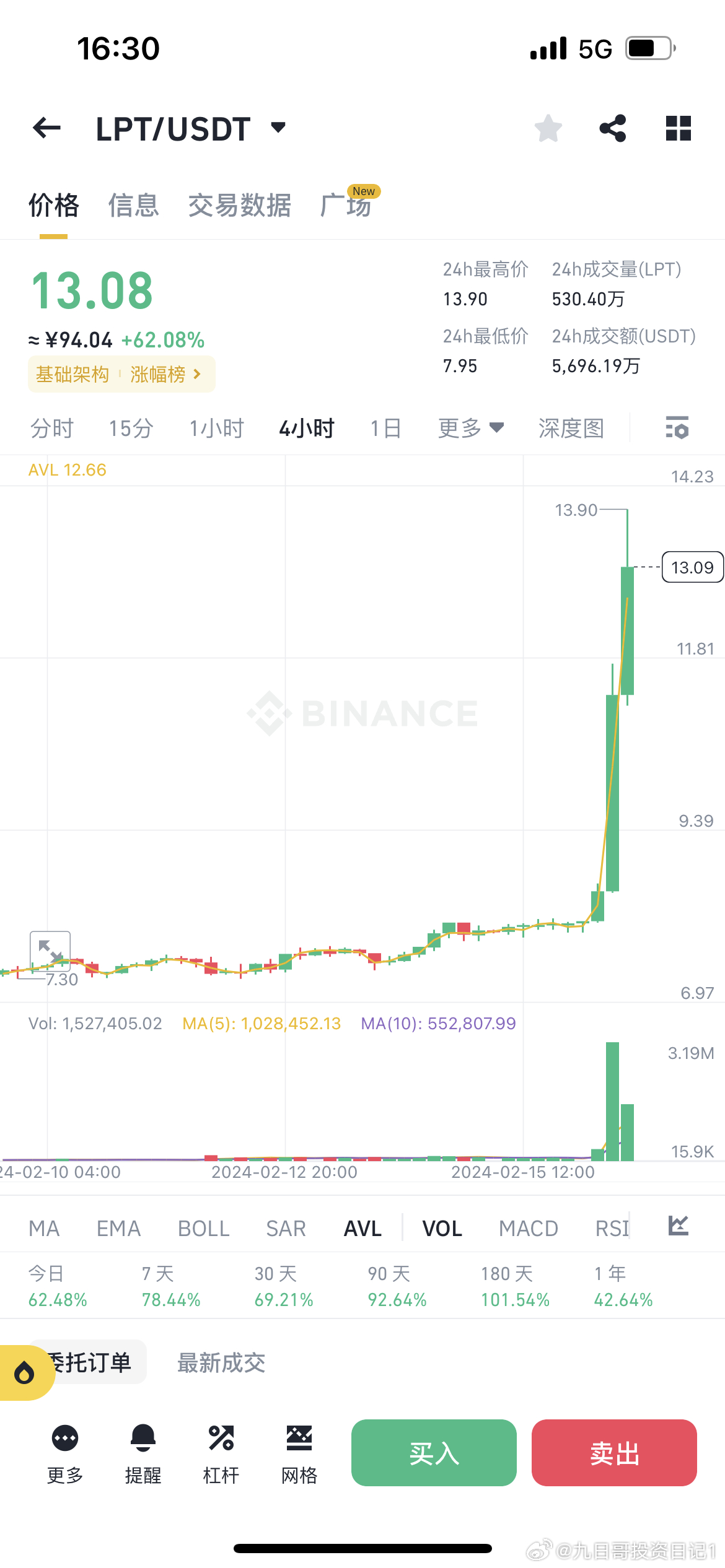Open the 杠杆 margin percent icon
The image size is (725, 1568).
click(x=221, y=1453)
